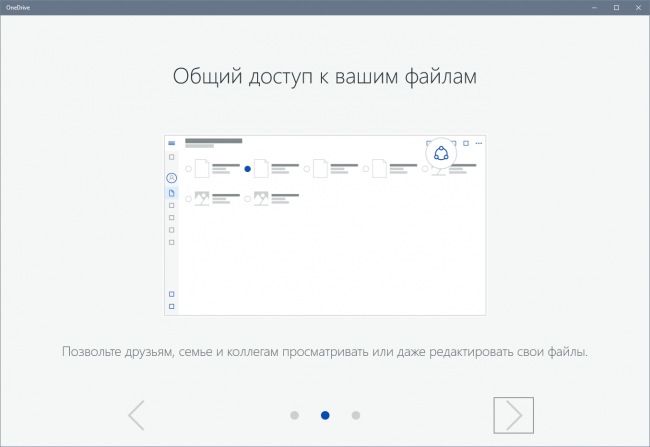The height and width of the screenshot is (447, 650).
Task: Click the OneDrive sharing illustration
Action: 325,225
